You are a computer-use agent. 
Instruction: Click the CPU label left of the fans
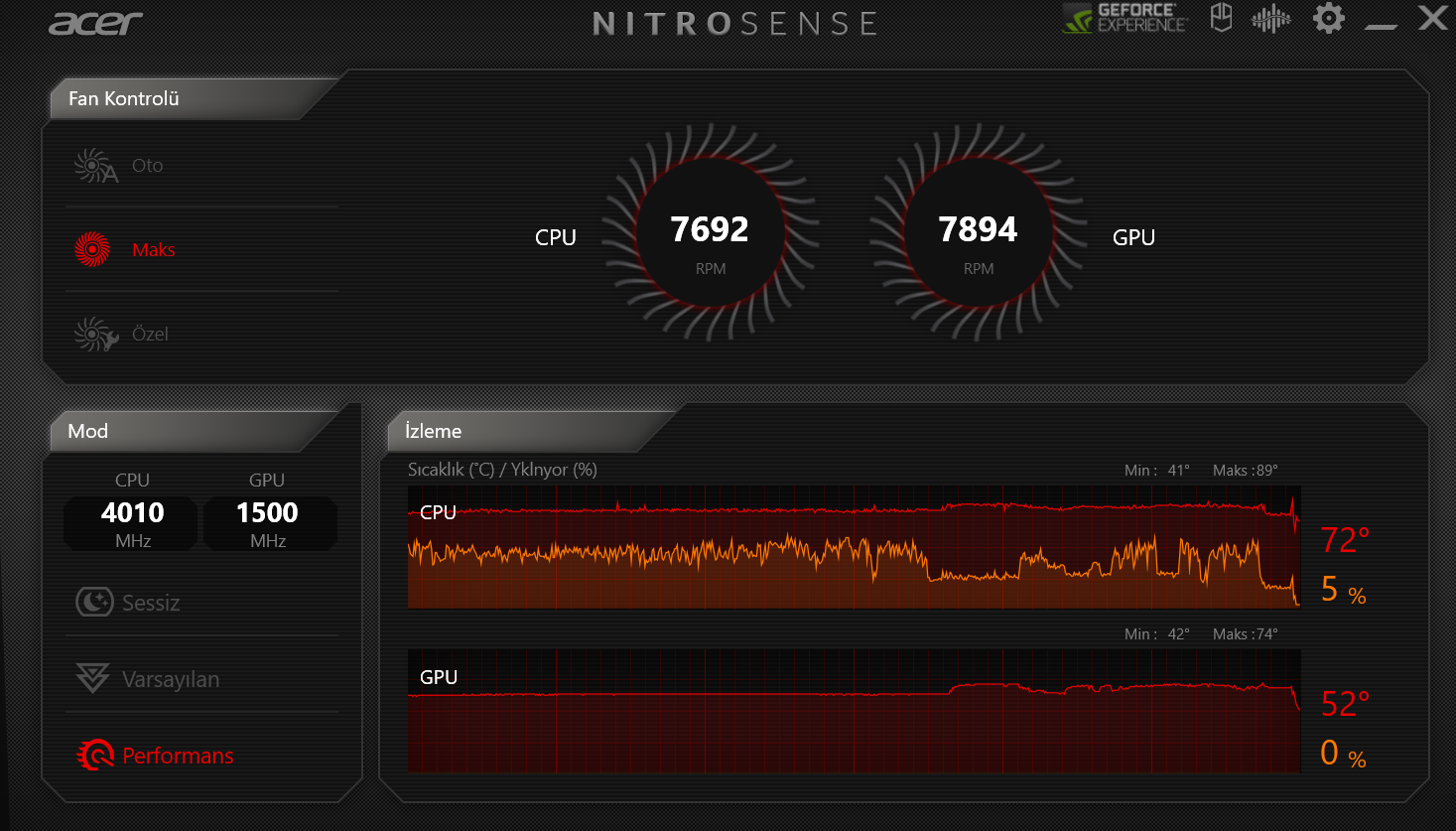[556, 237]
